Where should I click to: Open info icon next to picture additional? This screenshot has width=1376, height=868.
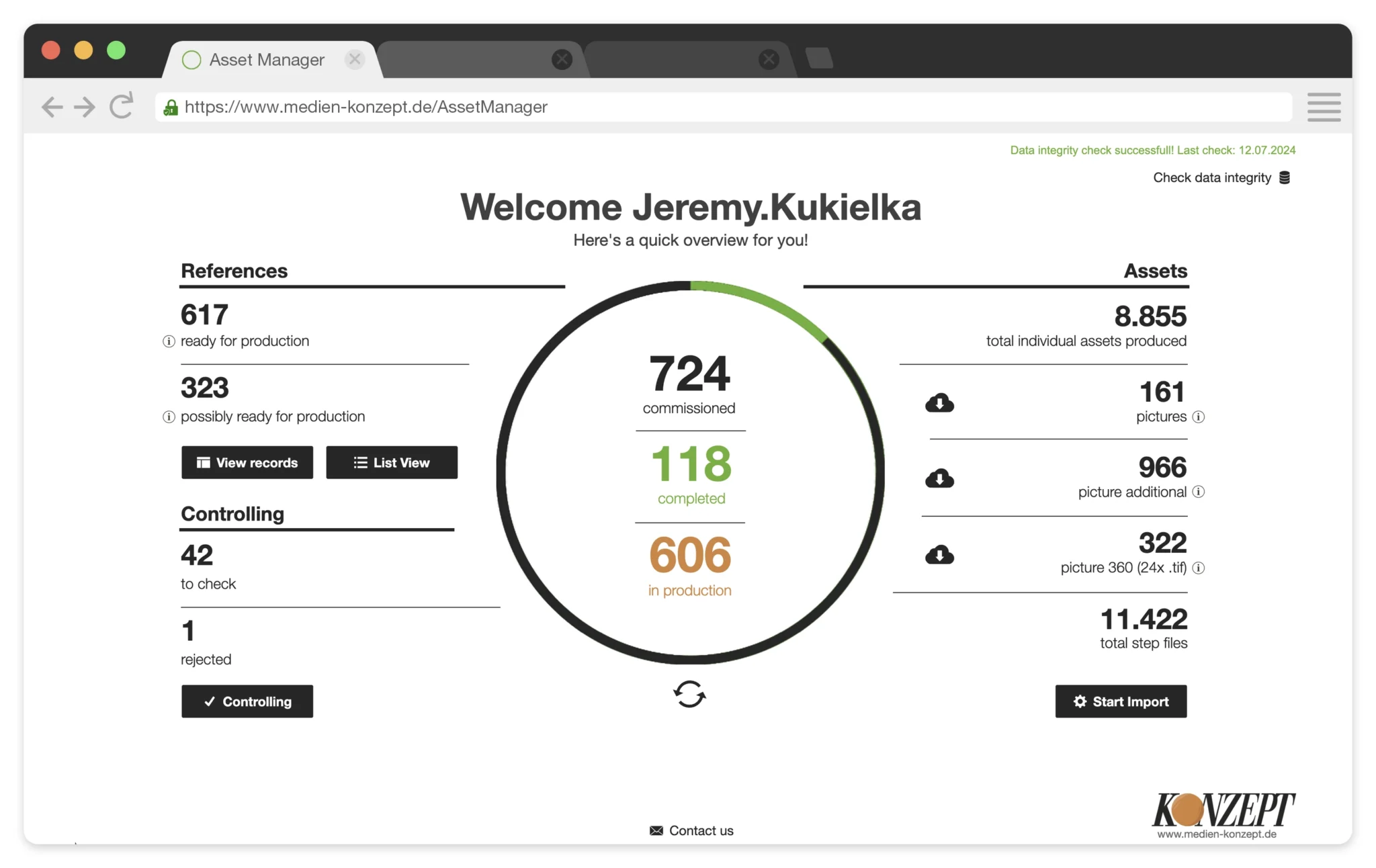pos(1198,492)
